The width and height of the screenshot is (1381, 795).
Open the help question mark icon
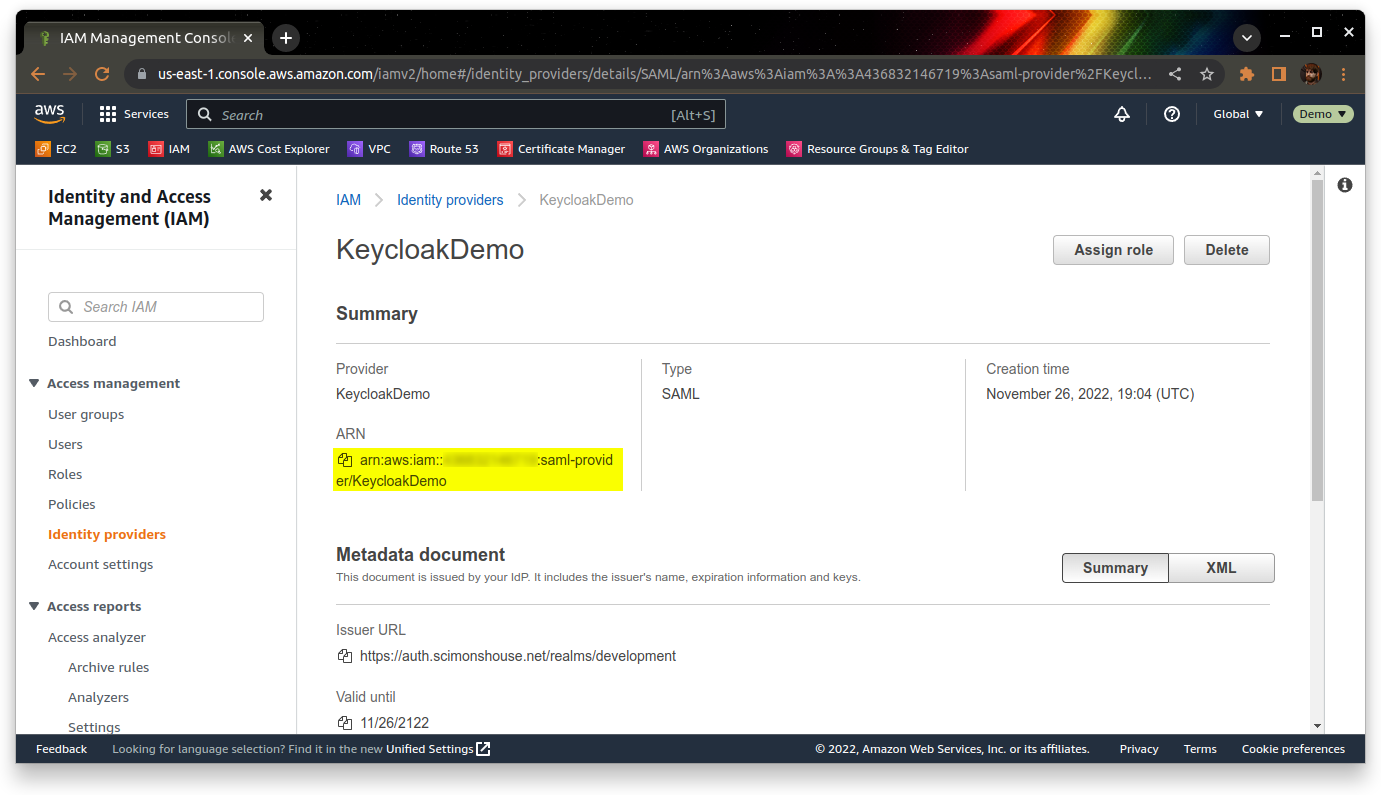point(1172,114)
